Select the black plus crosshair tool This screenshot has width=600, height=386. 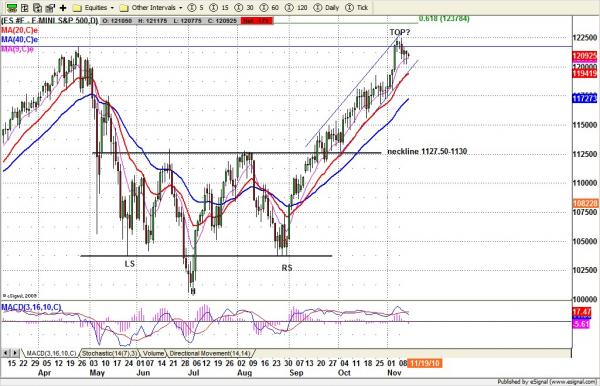click(x=63, y=8)
